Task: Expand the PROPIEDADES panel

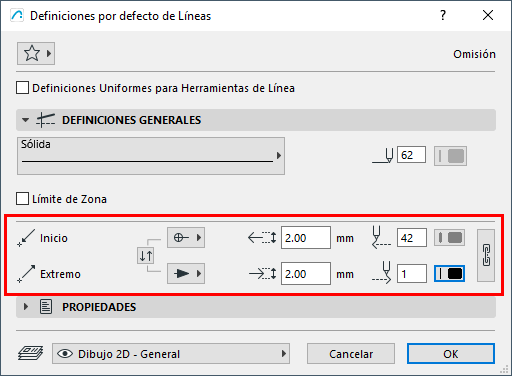Action: tap(26, 307)
